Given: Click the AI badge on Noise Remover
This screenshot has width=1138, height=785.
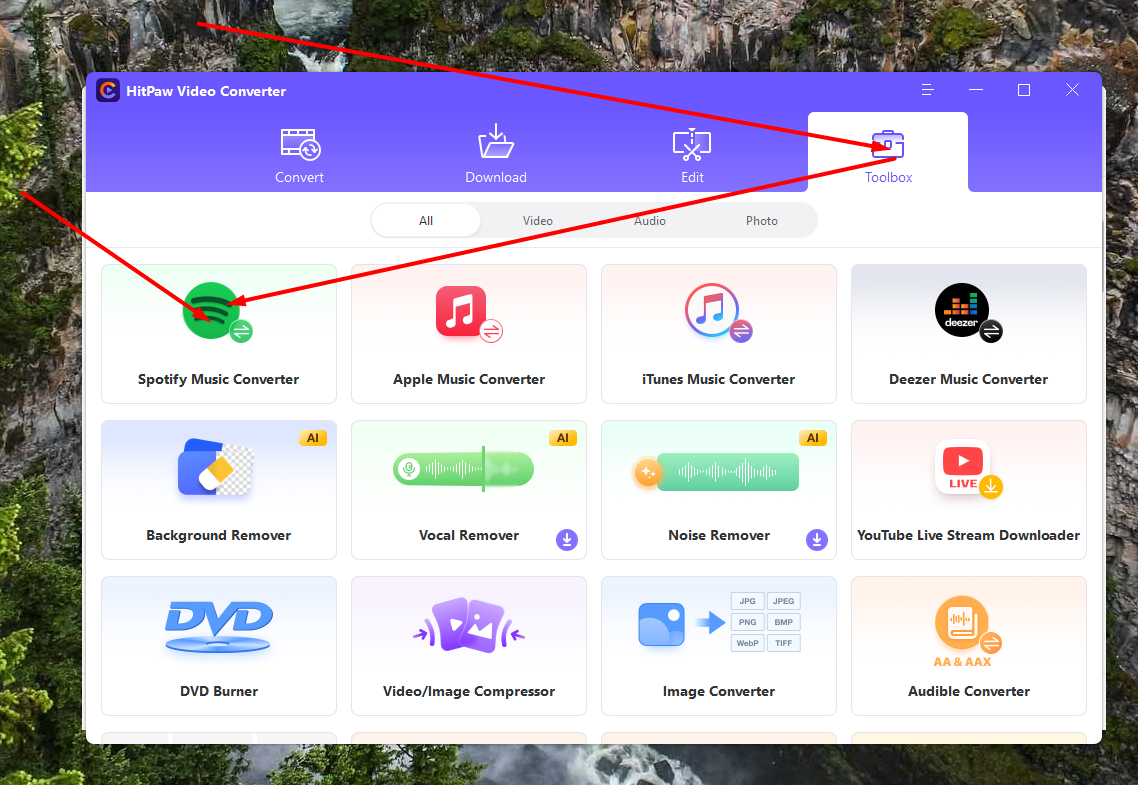Looking at the screenshot, I should pos(813,438).
